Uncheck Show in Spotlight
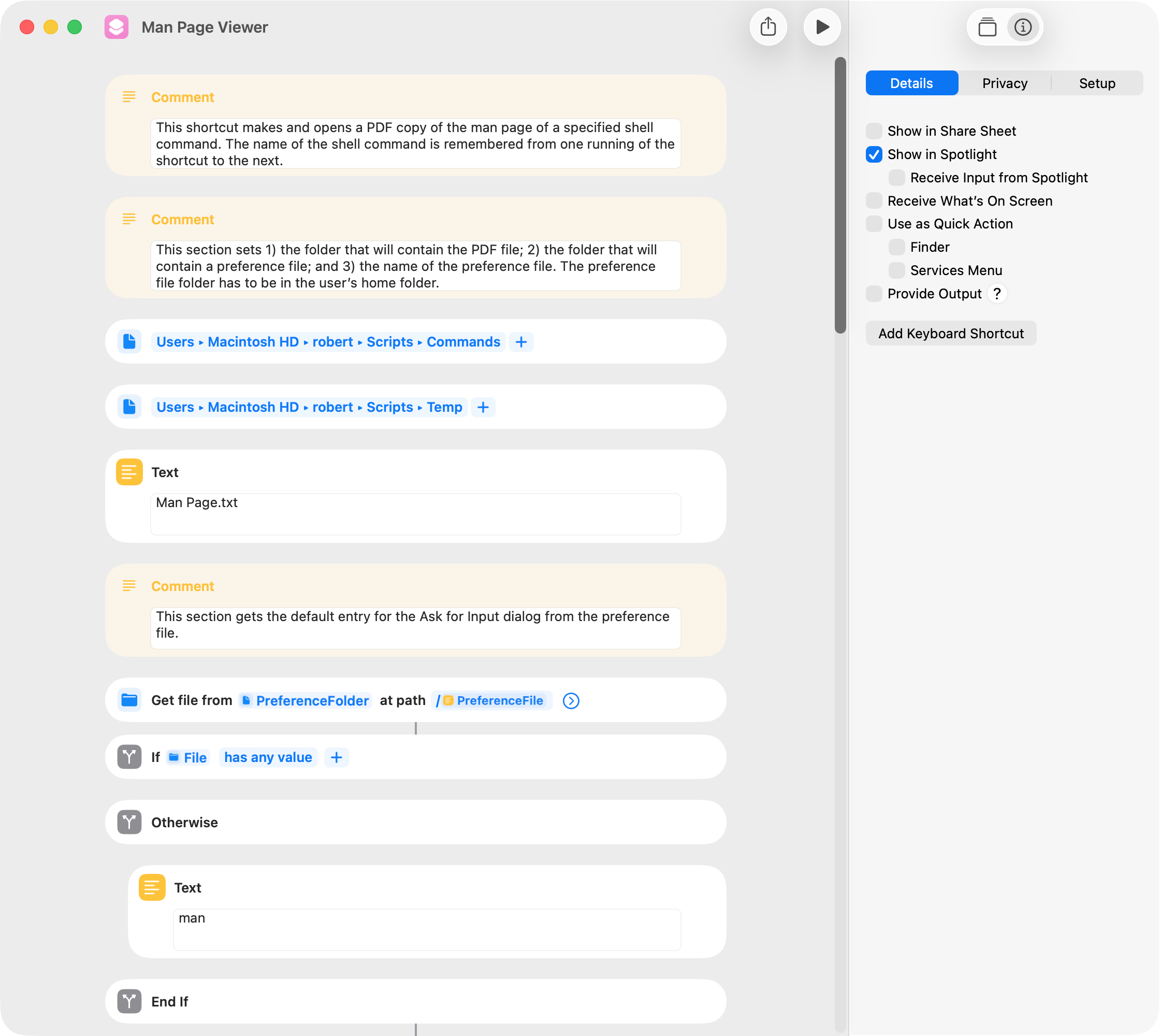1160x1036 pixels. (x=874, y=154)
